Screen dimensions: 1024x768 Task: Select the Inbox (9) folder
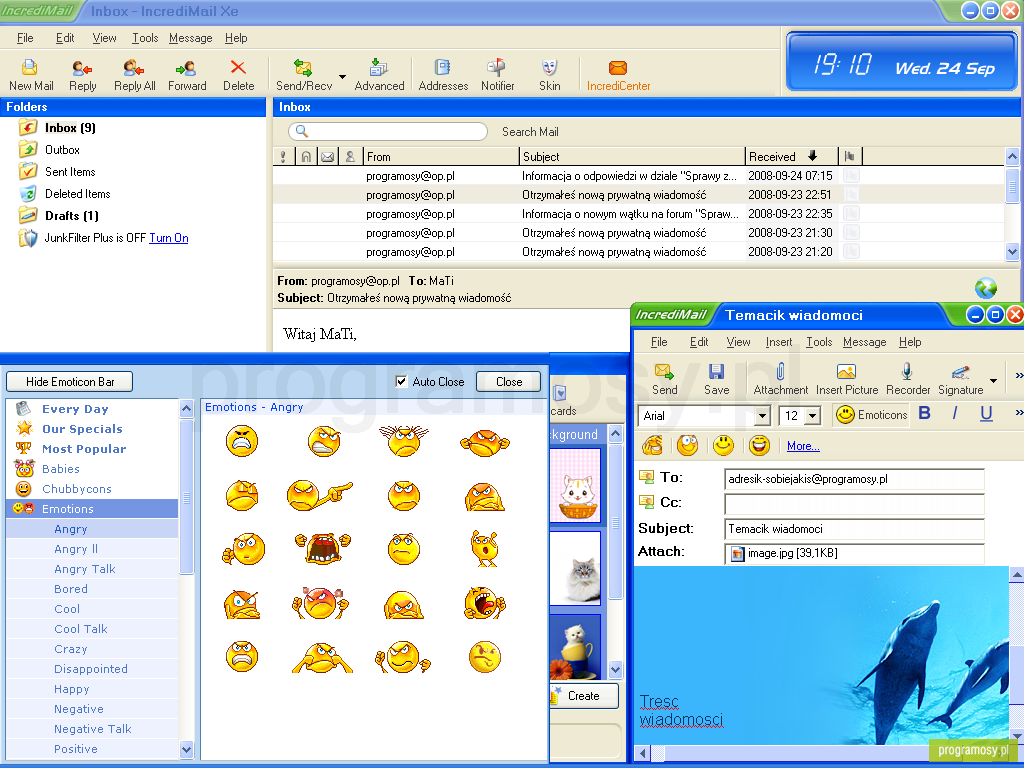click(70, 128)
